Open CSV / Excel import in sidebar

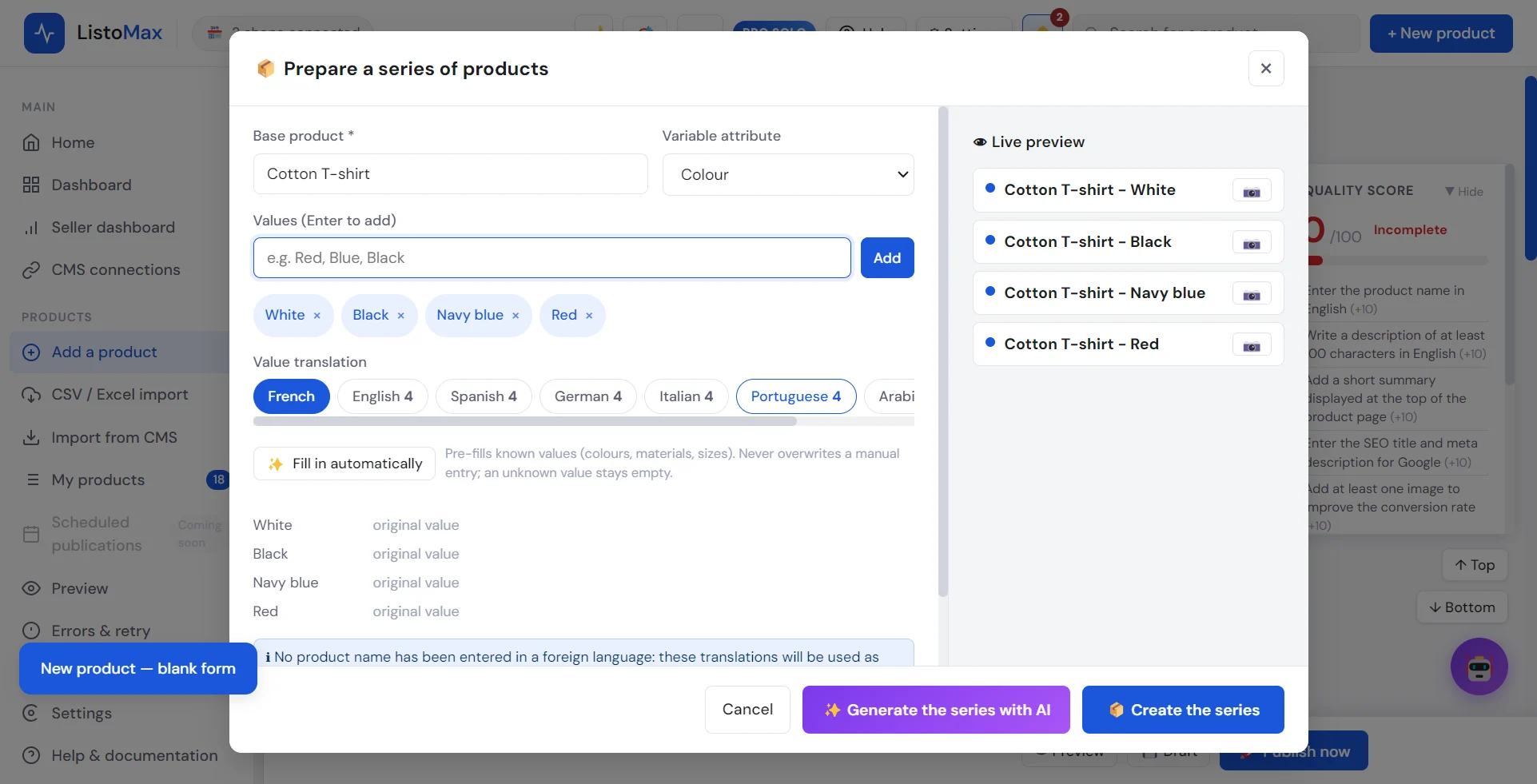[x=120, y=395]
